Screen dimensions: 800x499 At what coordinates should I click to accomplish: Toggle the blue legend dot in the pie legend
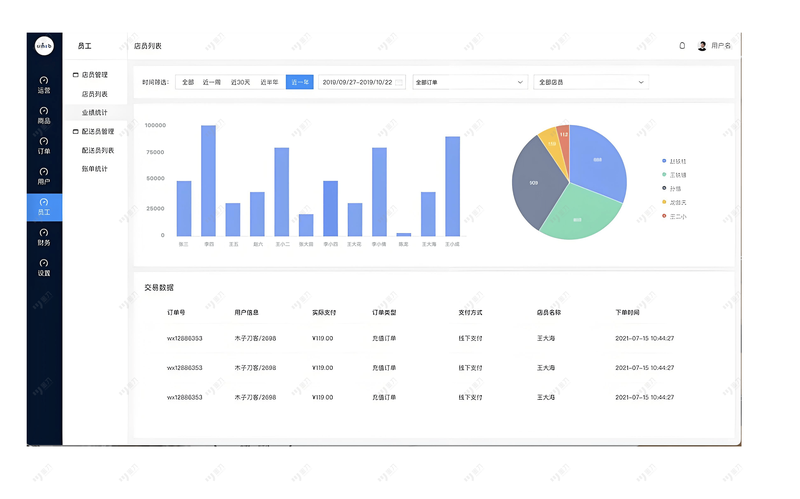(x=664, y=161)
